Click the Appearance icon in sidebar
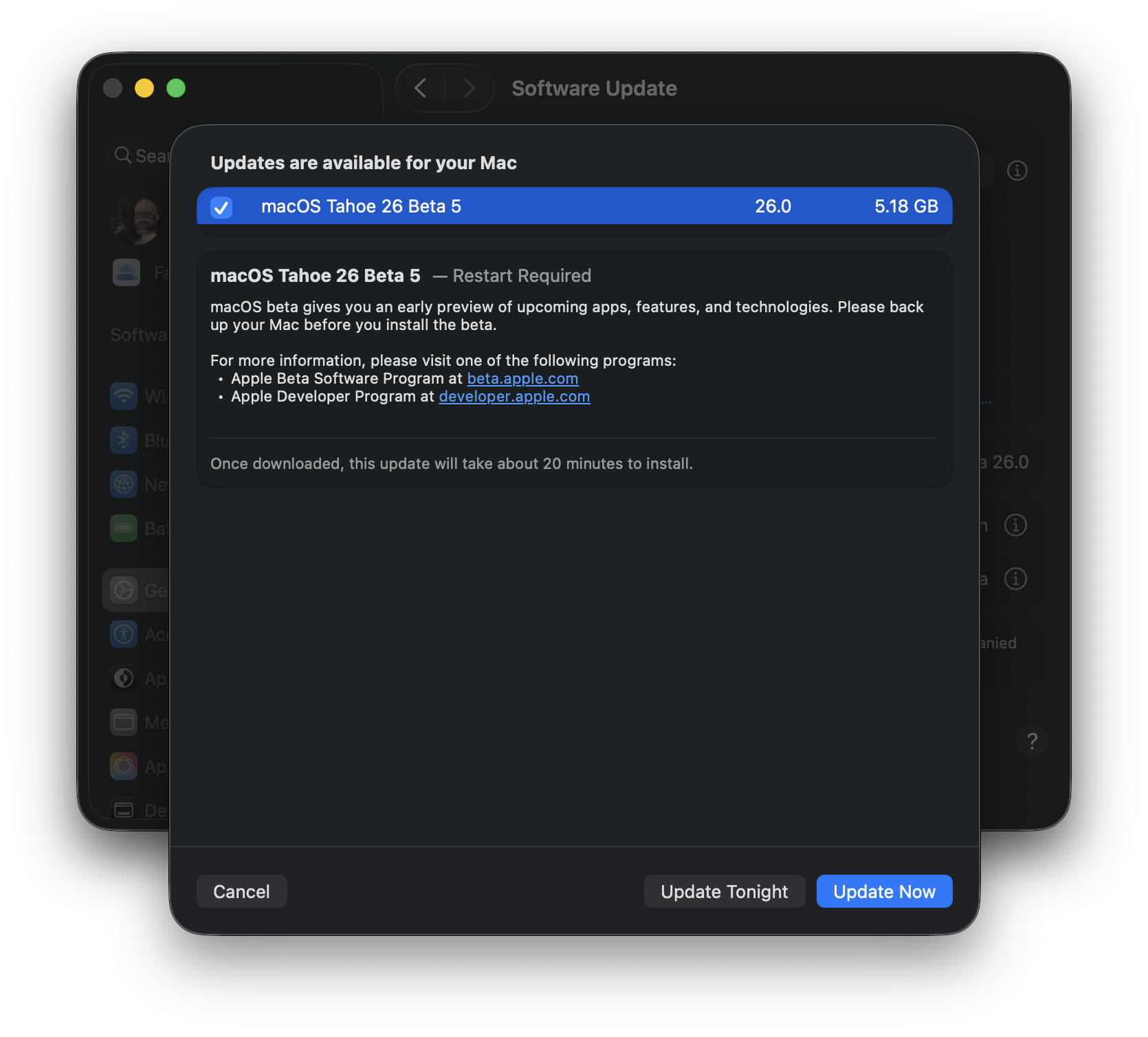 pyautogui.click(x=124, y=678)
